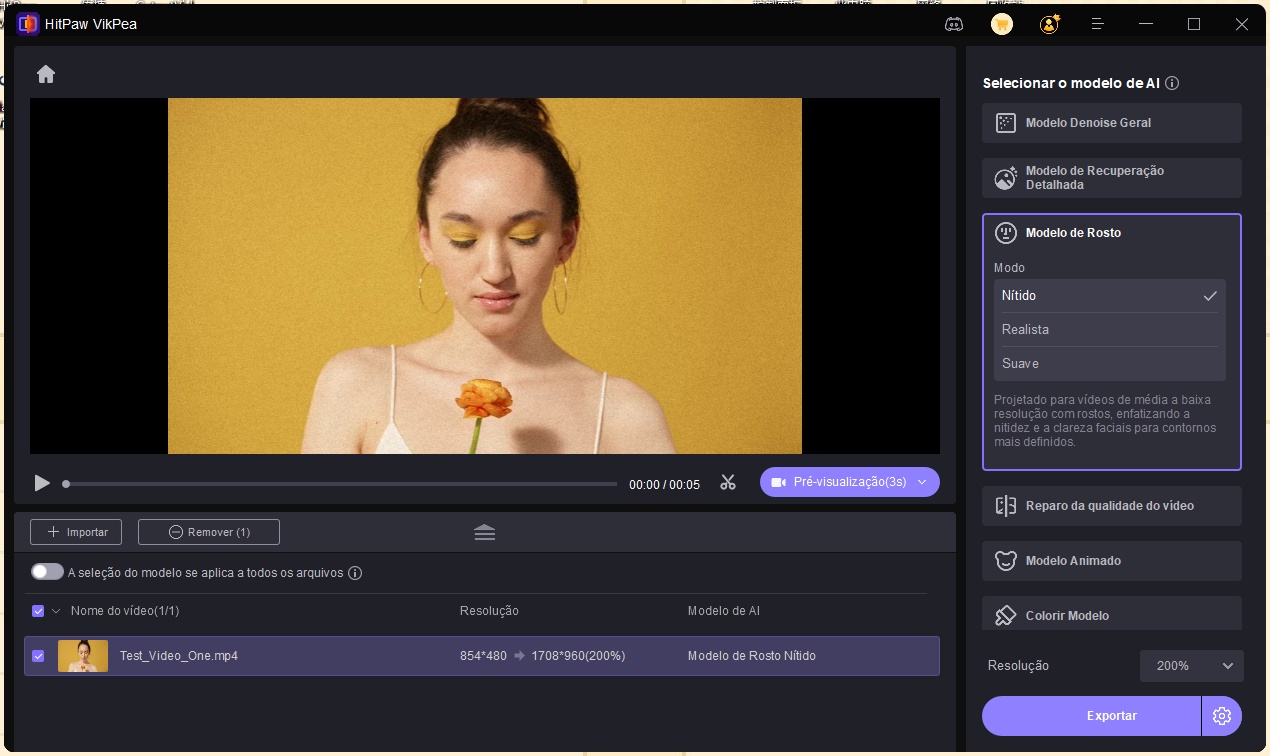Click the Resolução column header
1270x756 pixels.
(x=489, y=611)
